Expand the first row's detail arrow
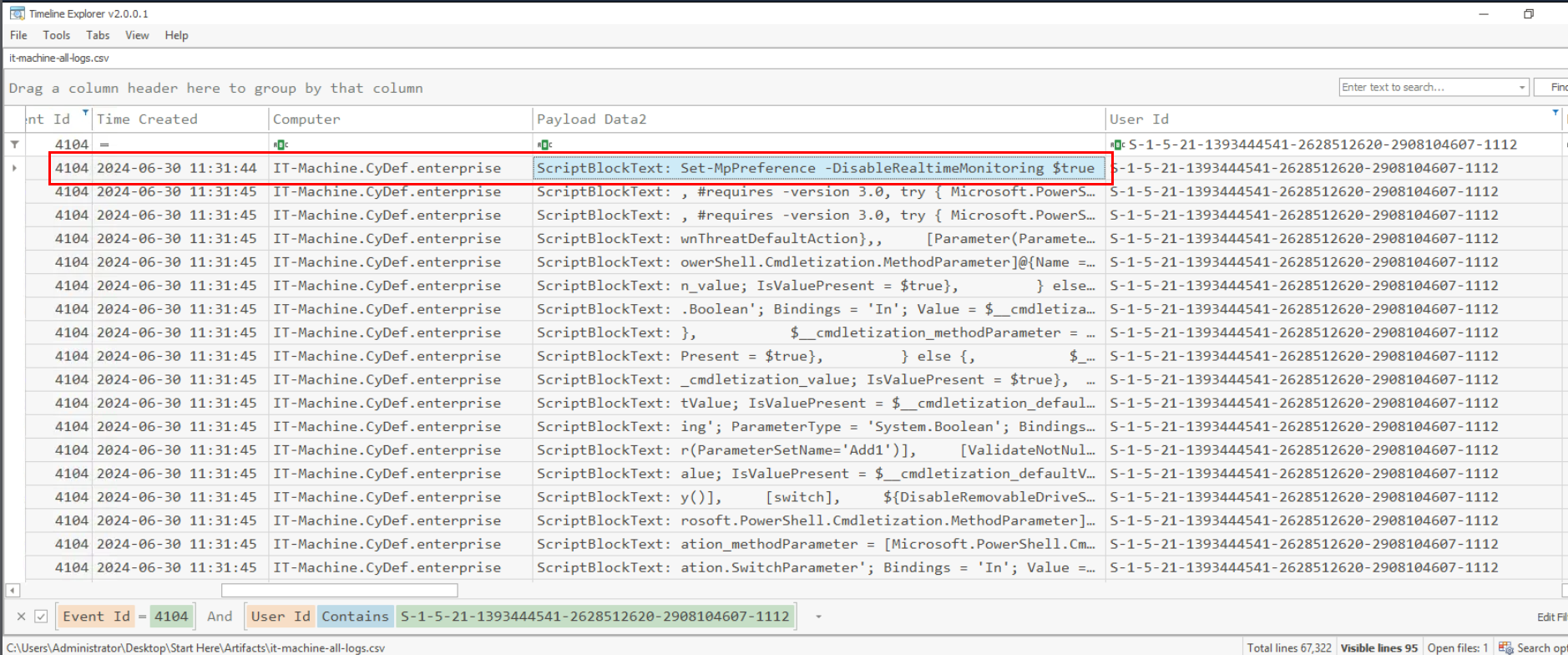 pyautogui.click(x=14, y=168)
